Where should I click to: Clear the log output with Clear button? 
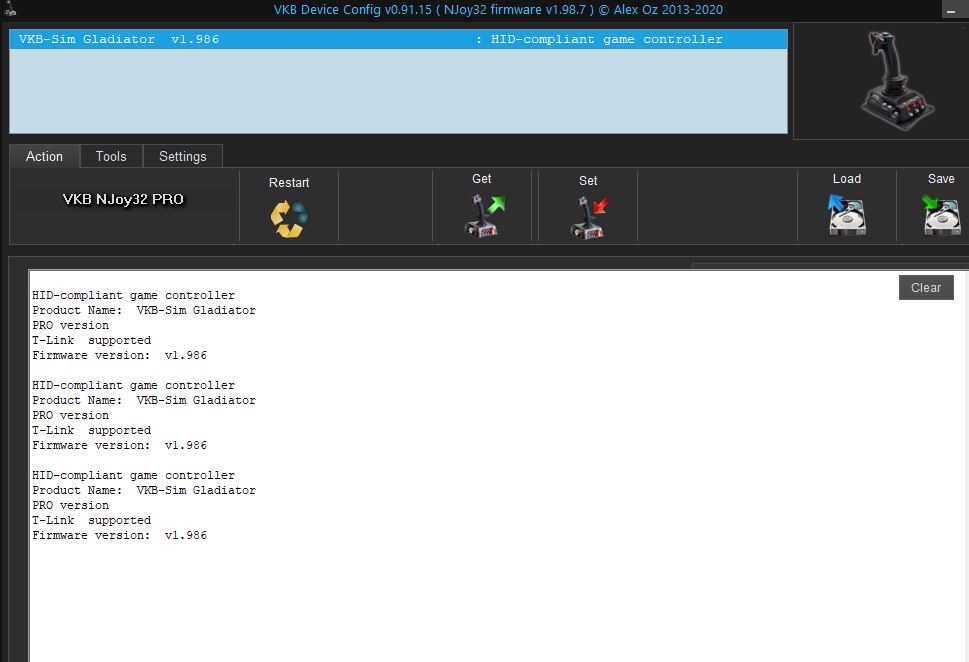click(926, 287)
